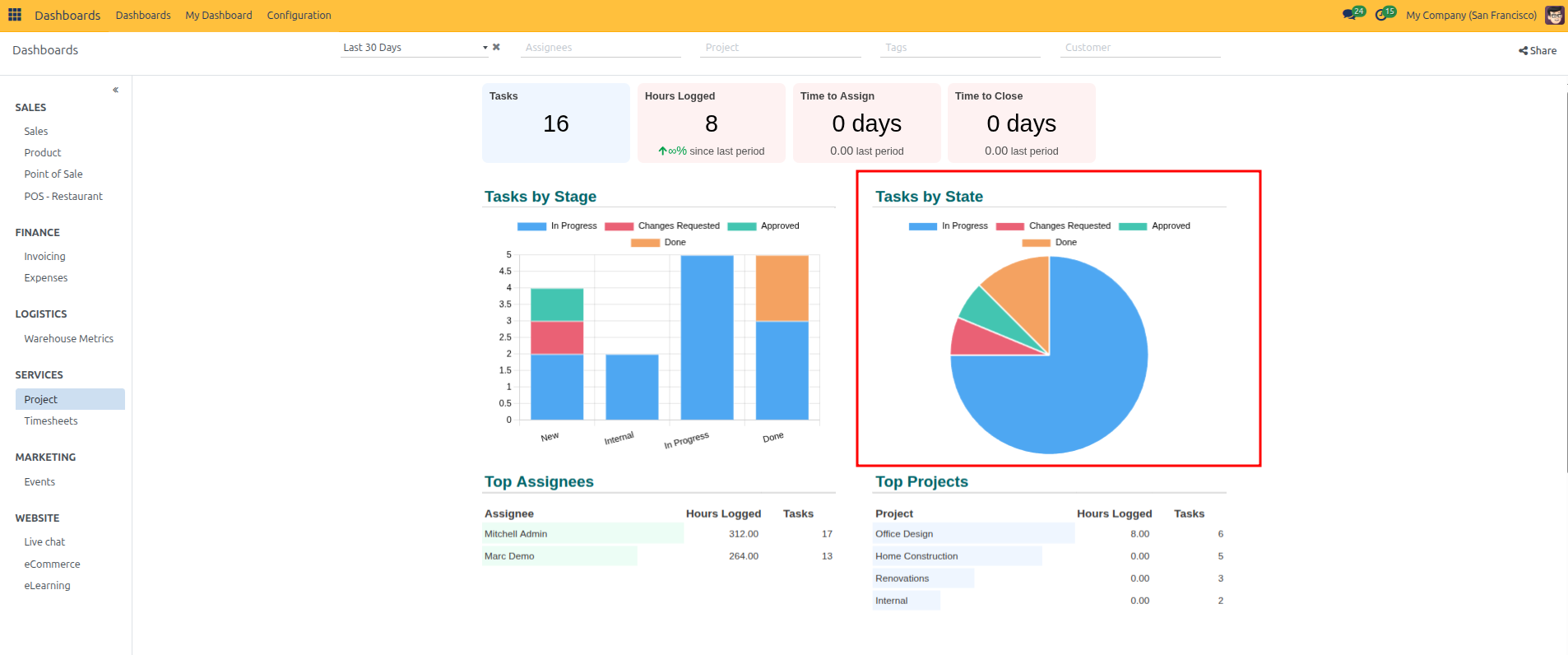
Task: Toggle Done legend in Tasks by State
Action: (x=1049, y=242)
